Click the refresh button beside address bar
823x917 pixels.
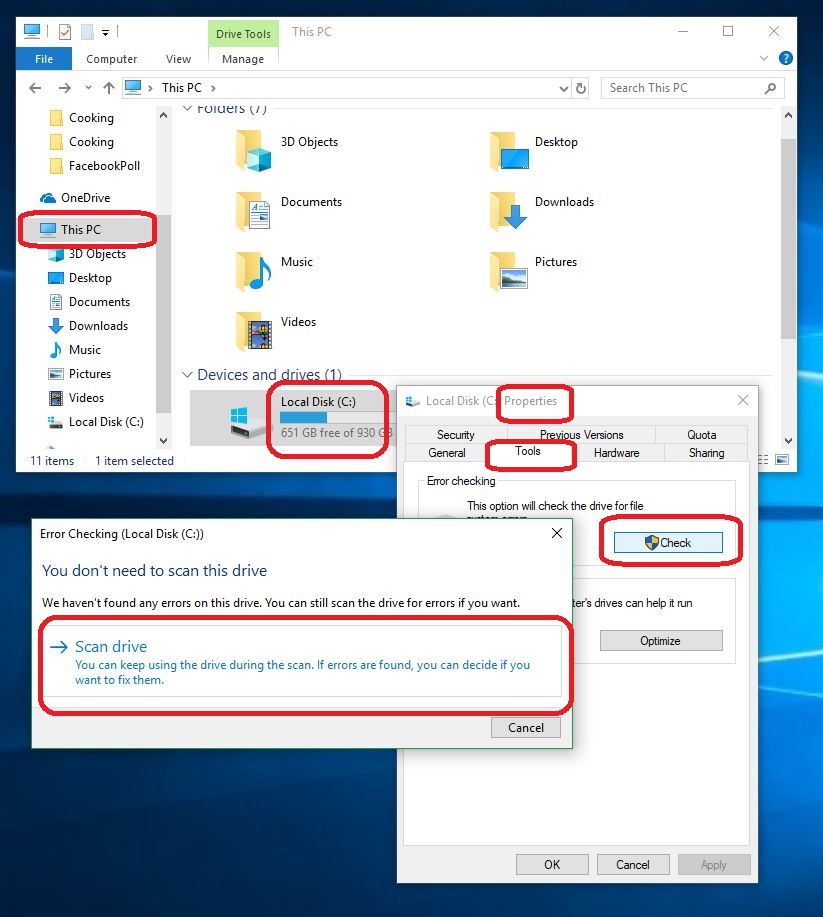[x=583, y=88]
